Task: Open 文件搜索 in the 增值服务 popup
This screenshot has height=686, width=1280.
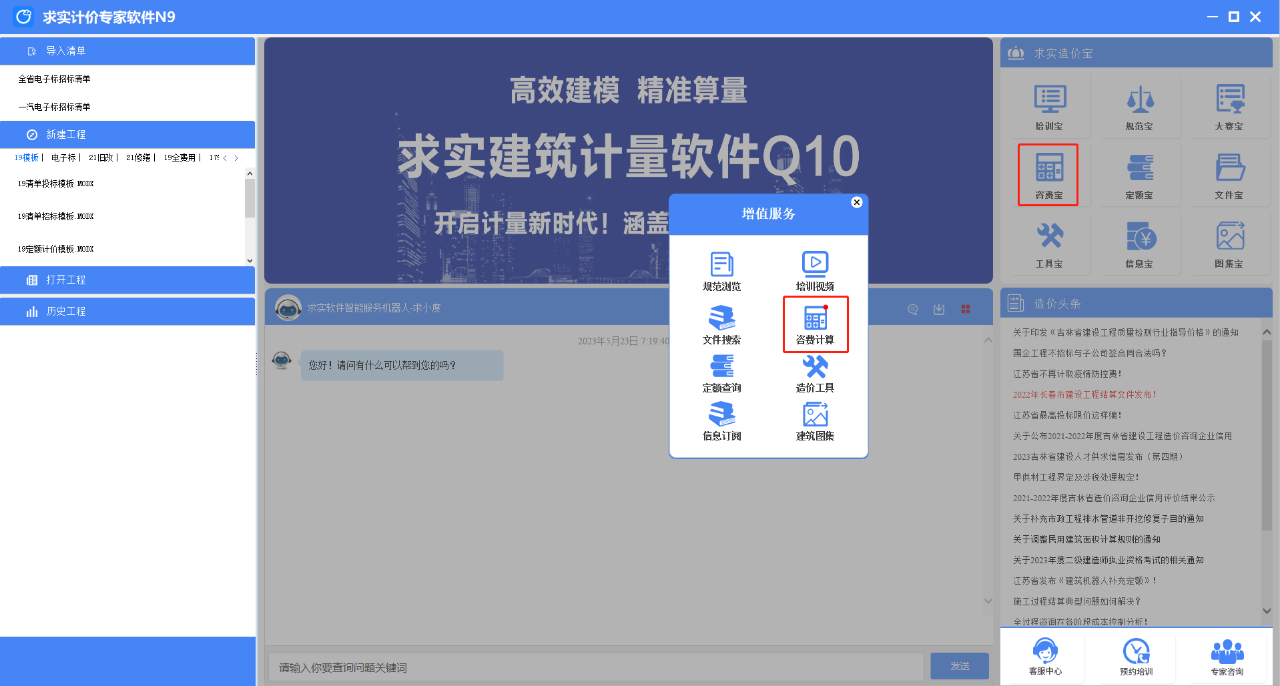Action: [x=721, y=325]
